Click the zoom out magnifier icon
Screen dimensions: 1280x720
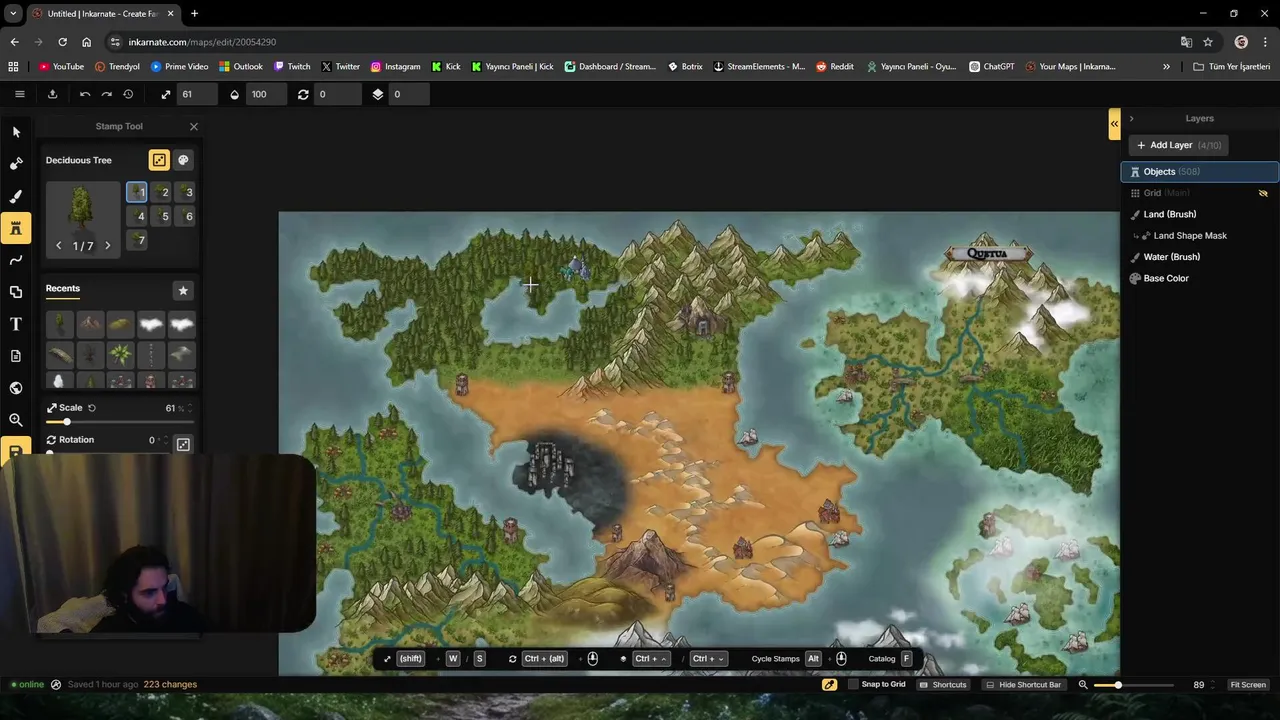1083,685
